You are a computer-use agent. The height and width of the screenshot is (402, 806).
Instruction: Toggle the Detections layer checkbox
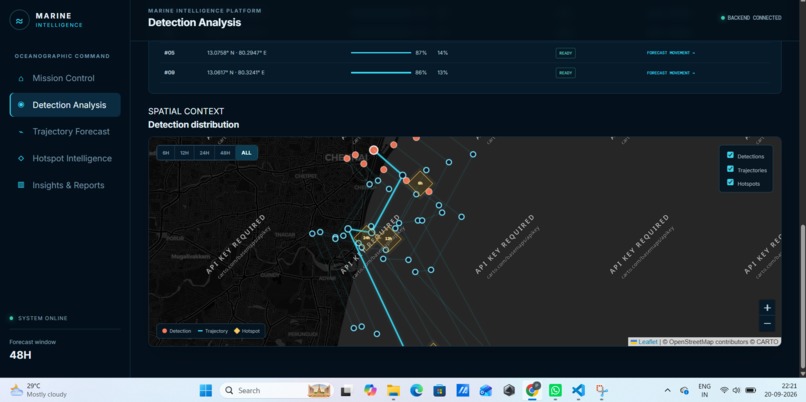pos(730,155)
